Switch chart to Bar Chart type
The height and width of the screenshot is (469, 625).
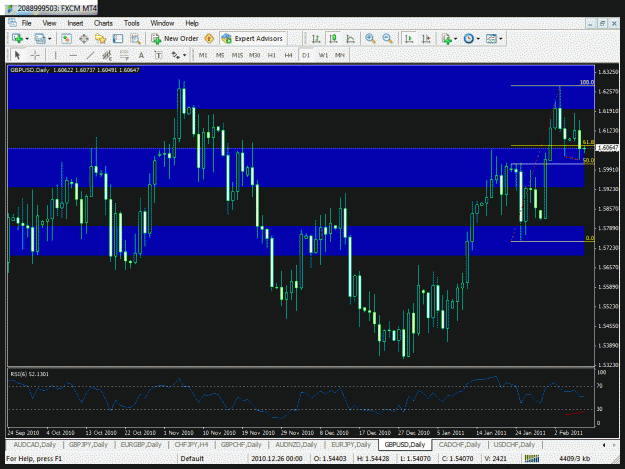pos(316,39)
